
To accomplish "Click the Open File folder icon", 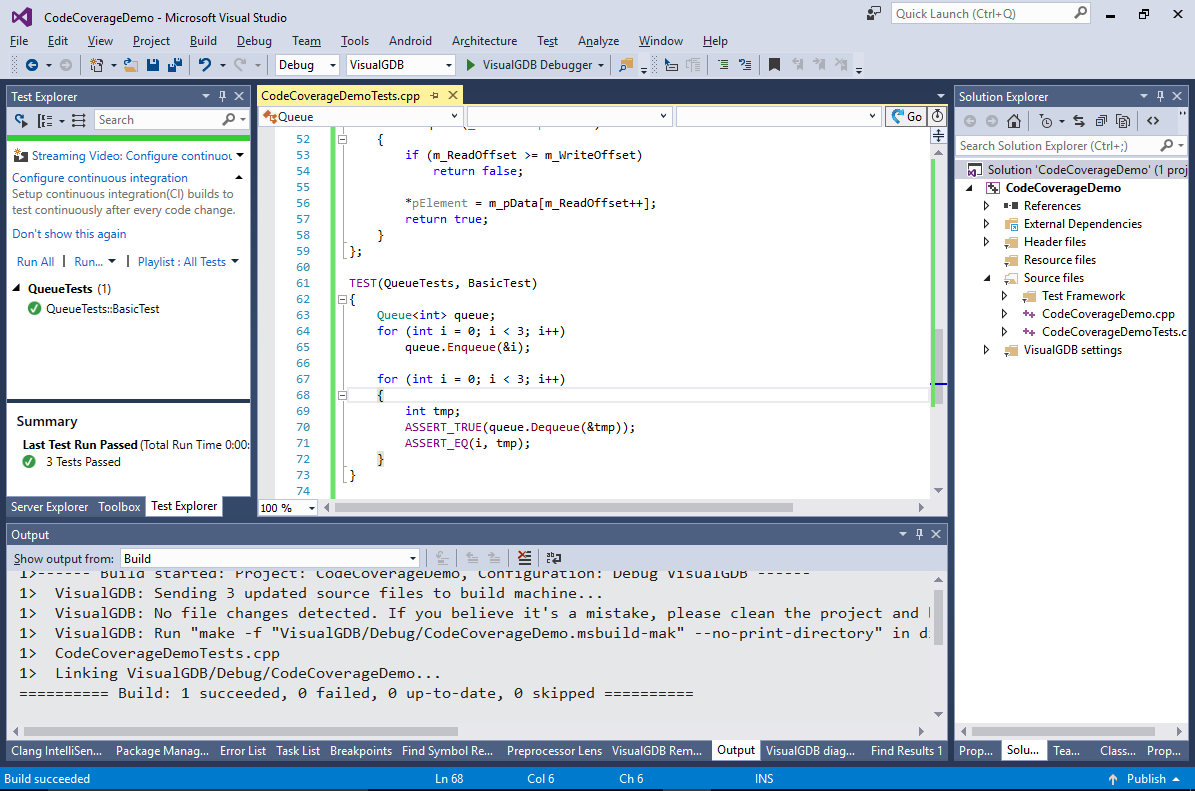I will (x=131, y=65).
